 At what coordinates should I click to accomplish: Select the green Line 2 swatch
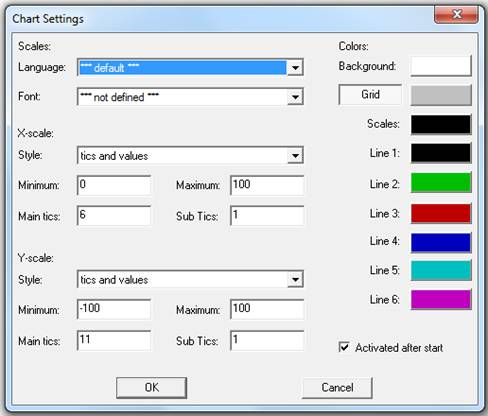point(441,183)
